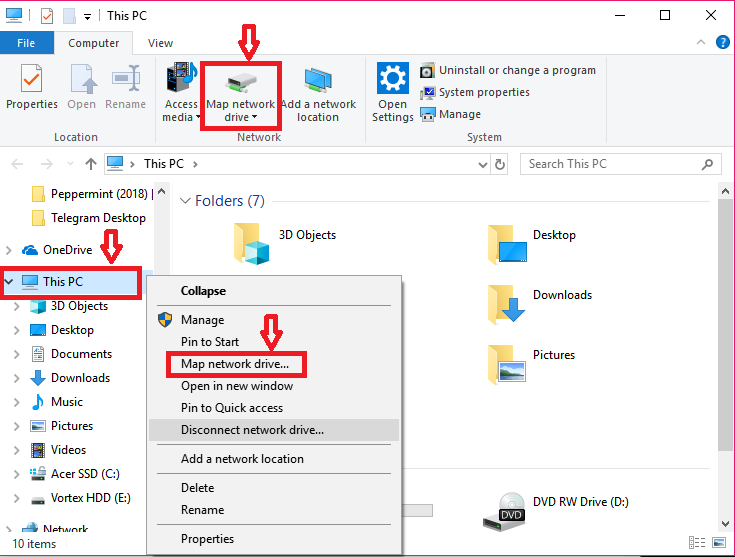Select Documents in the navigation pane
Screen dimensions: 735x557
72,354
